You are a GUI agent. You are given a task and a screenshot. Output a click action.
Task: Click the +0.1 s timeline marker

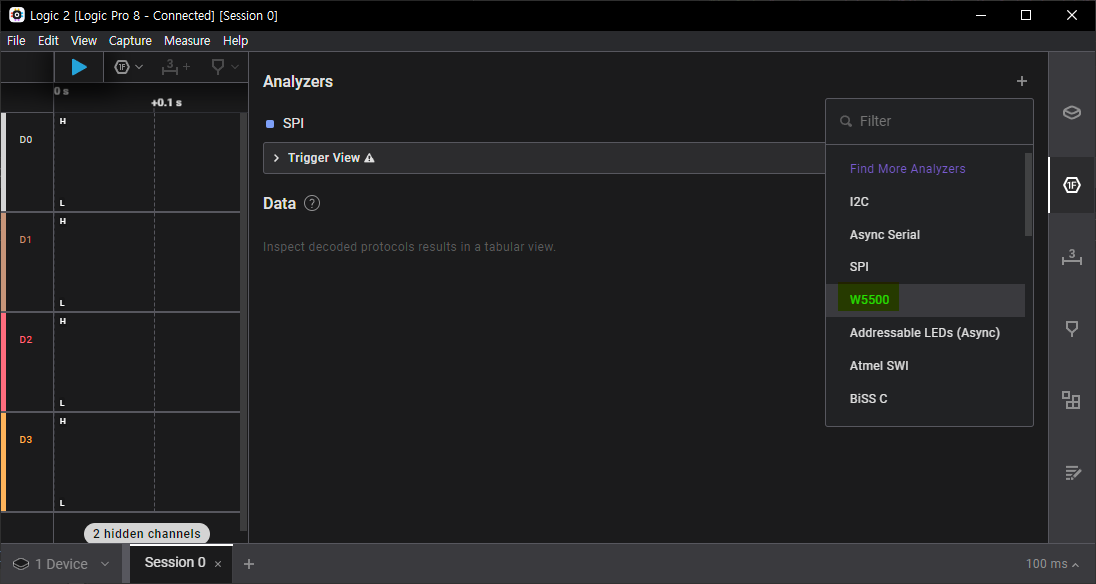pos(166,103)
